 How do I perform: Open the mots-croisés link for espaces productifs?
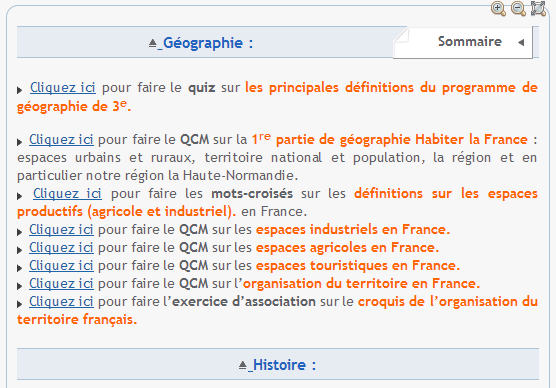[67, 194]
